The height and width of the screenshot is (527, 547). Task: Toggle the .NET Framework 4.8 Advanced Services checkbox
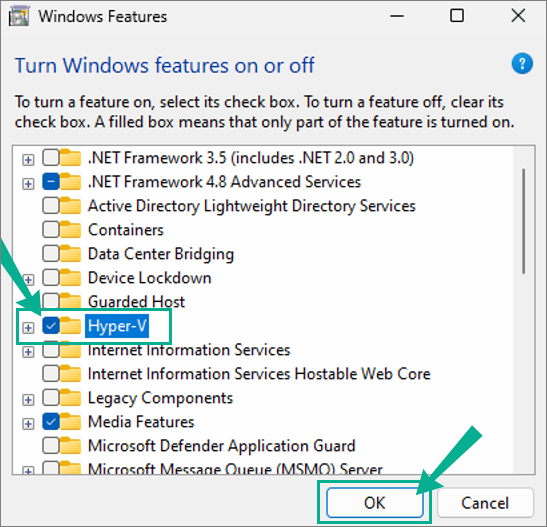pyautogui.click(x=51, y=182)
